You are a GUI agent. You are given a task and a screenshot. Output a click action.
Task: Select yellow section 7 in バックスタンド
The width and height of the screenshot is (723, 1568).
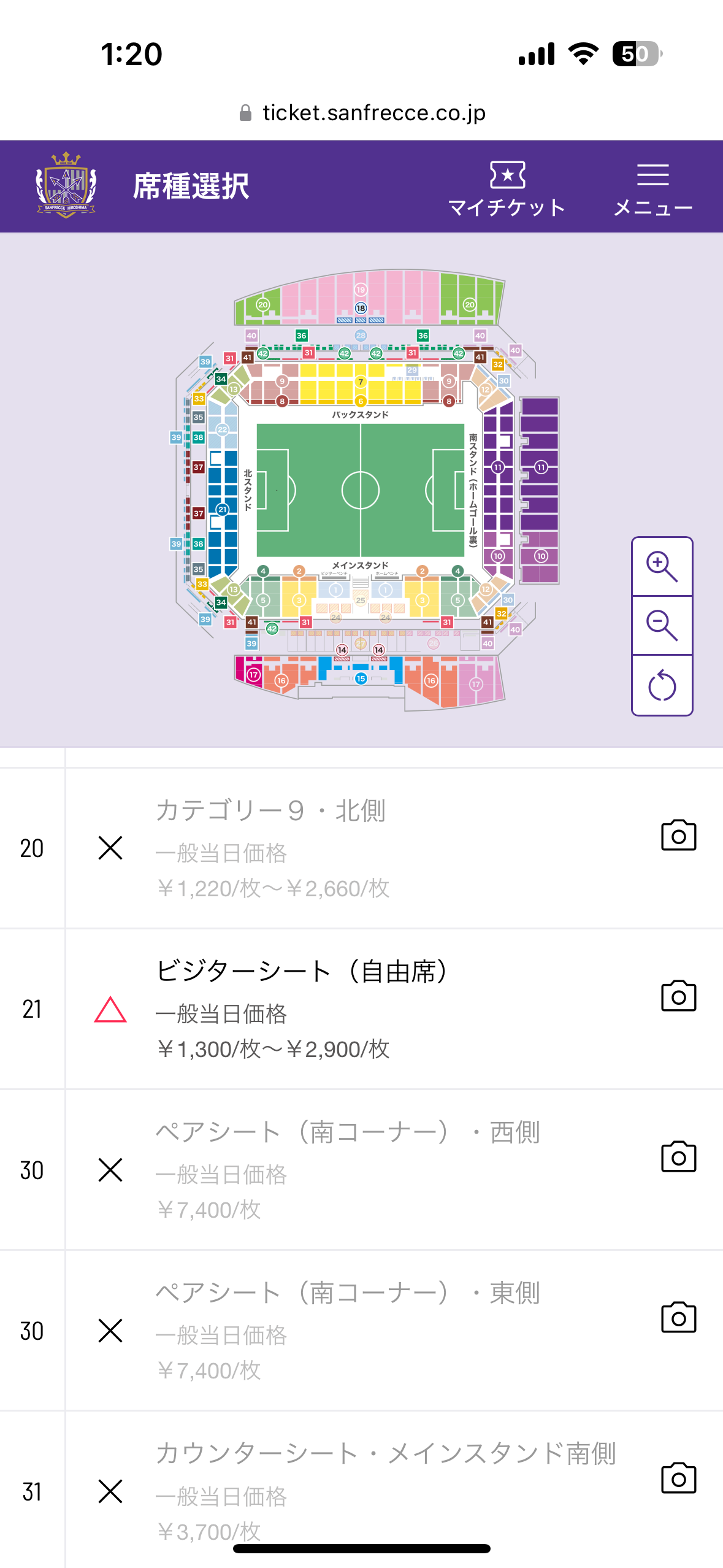coord(361,382)
